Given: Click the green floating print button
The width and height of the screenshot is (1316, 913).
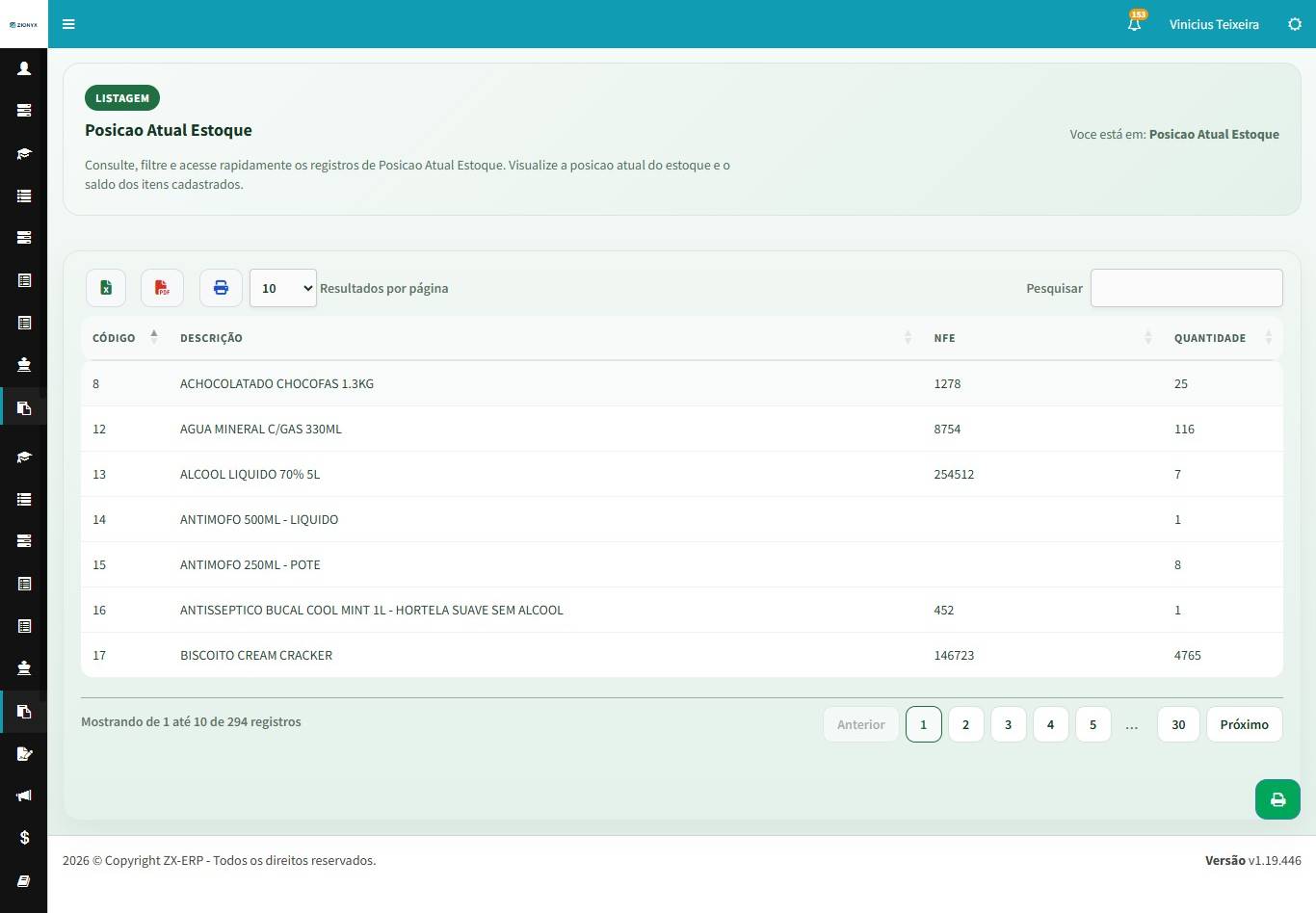Looking at the screenshot, I should coord(1277,799).
